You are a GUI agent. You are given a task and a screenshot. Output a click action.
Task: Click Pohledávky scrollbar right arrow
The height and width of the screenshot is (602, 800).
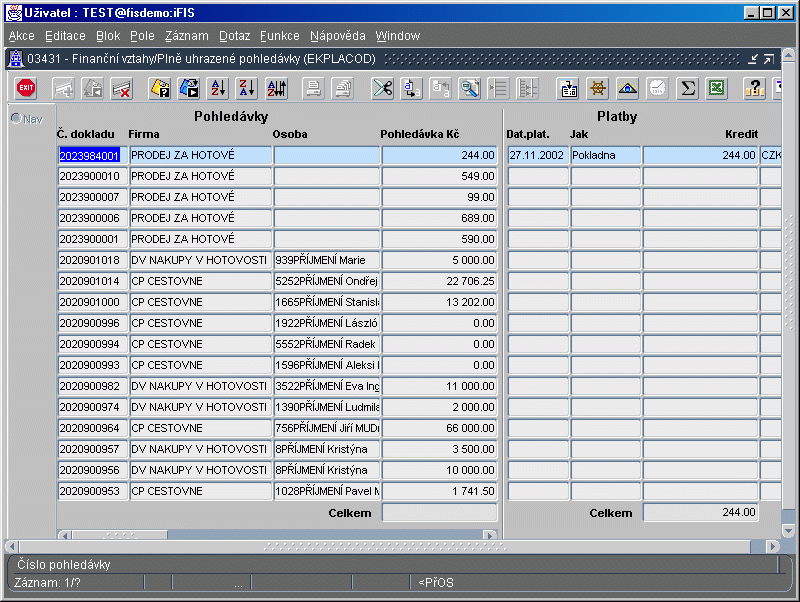(490, 535)
